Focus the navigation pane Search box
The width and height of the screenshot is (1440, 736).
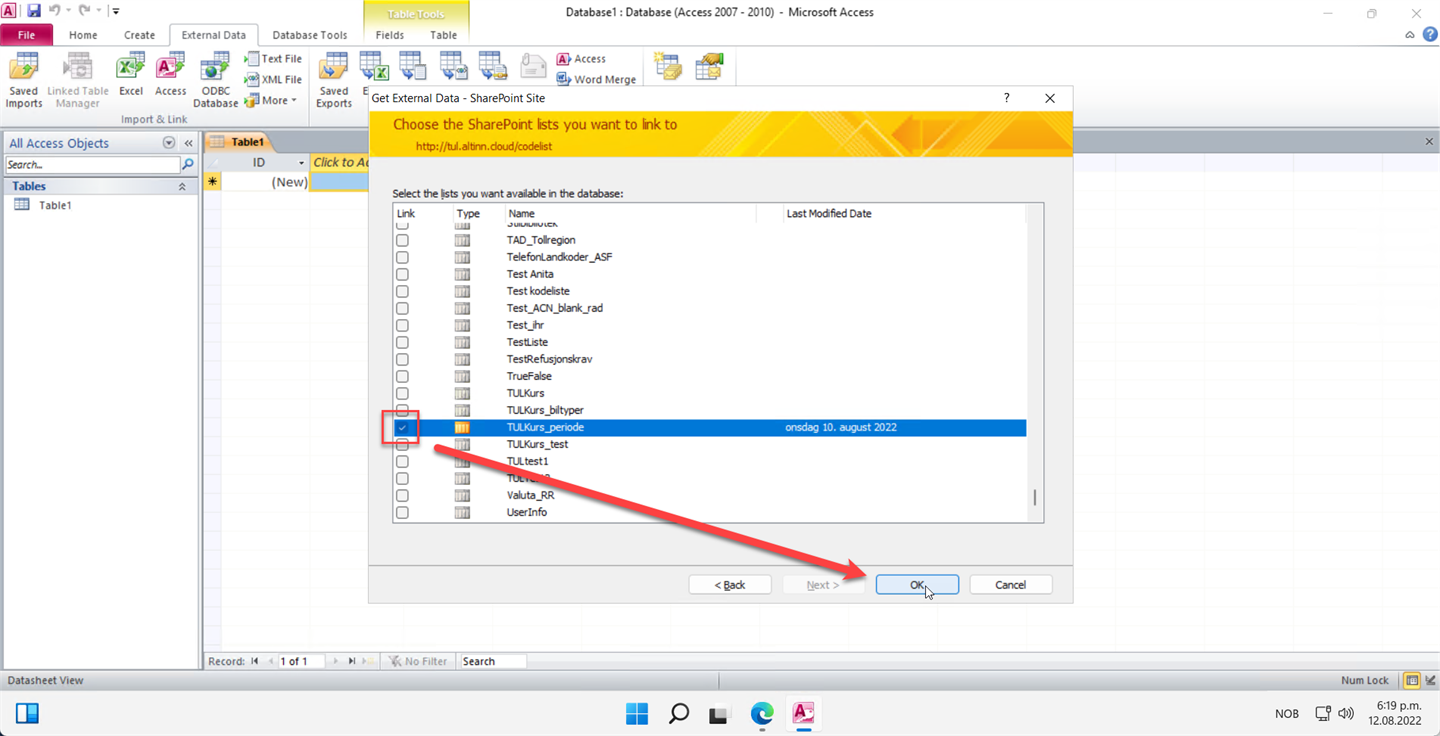(x=93, y=164)
